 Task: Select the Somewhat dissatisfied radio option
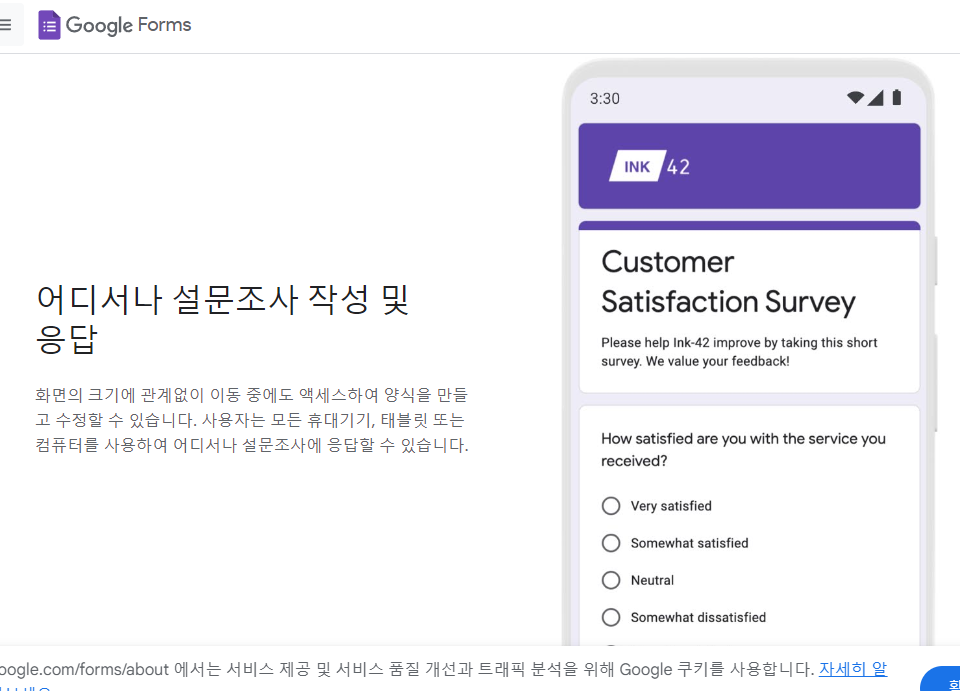tap(611, 617)
